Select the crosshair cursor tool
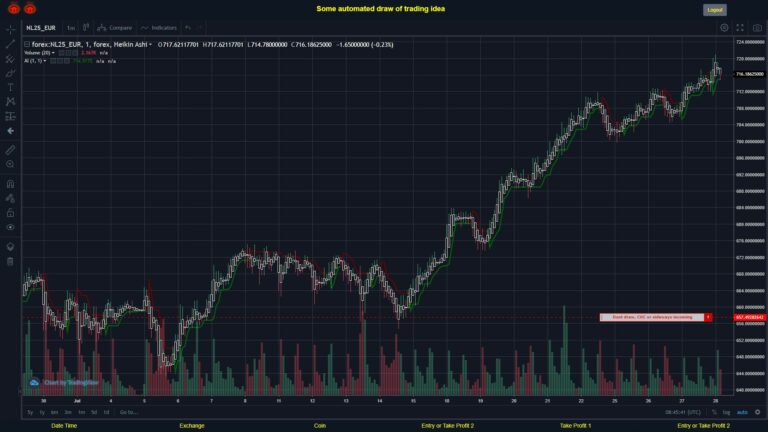768x432 pixels. 10,30
